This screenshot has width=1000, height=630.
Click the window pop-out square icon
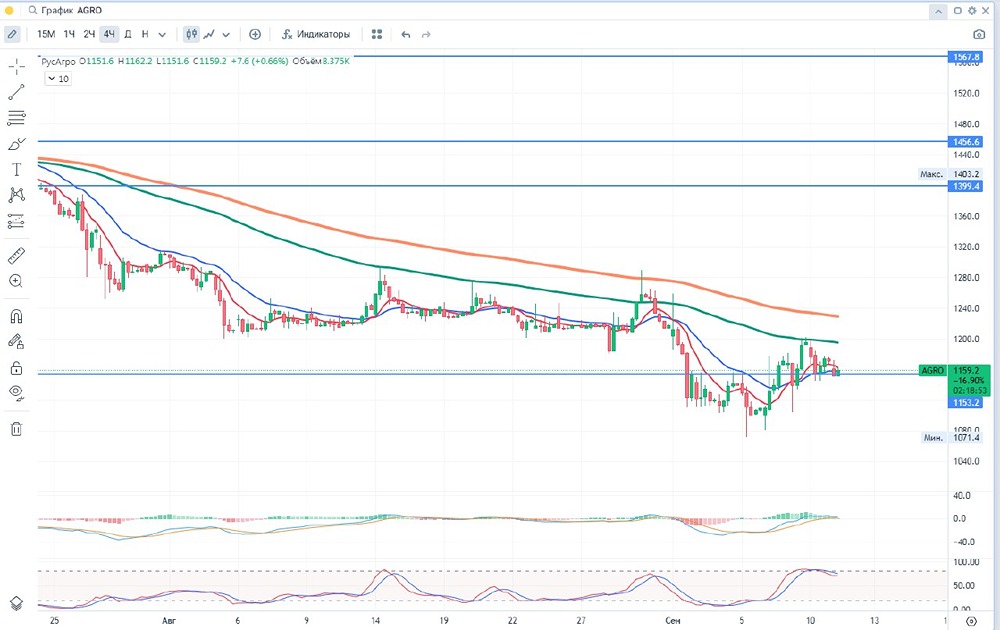957,11
